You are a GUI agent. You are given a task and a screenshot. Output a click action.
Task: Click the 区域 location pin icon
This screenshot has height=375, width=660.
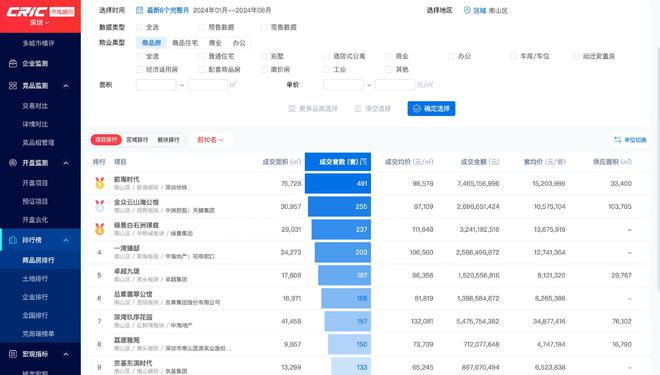click(x=467, y=11)
